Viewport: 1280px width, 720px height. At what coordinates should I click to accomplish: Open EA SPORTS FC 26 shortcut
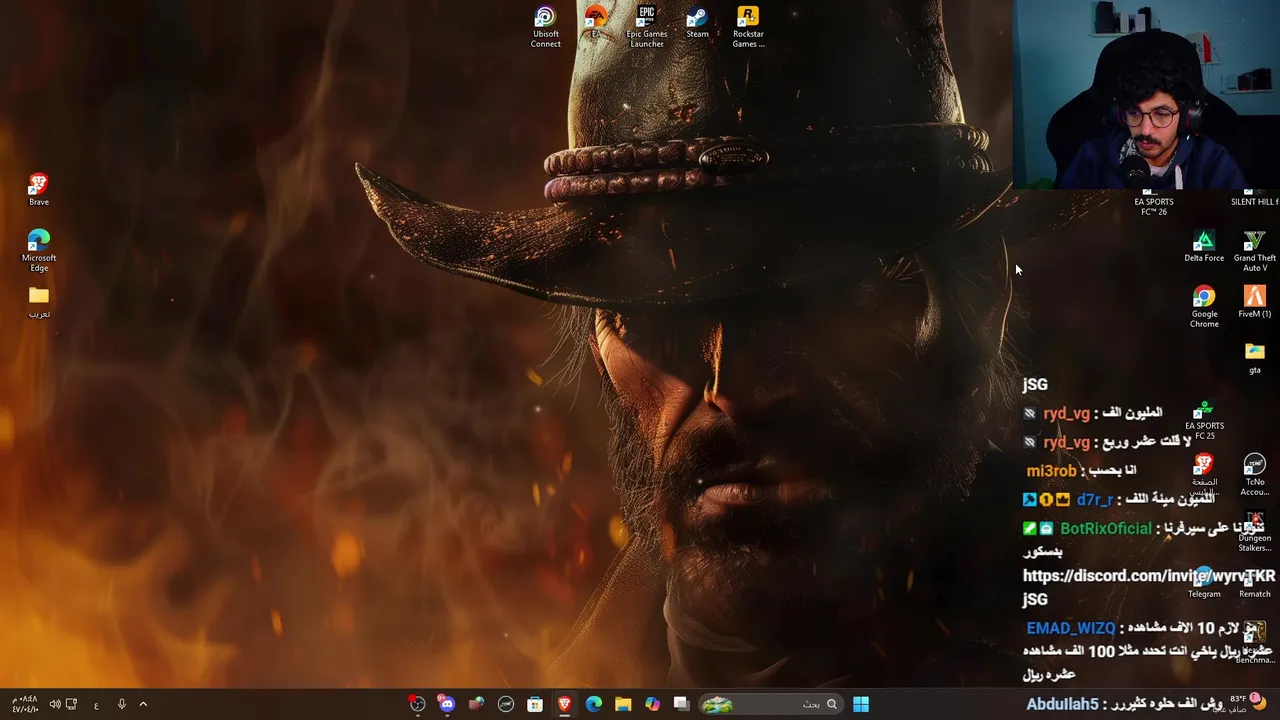pyautogui.click(x=1153, y=202)
